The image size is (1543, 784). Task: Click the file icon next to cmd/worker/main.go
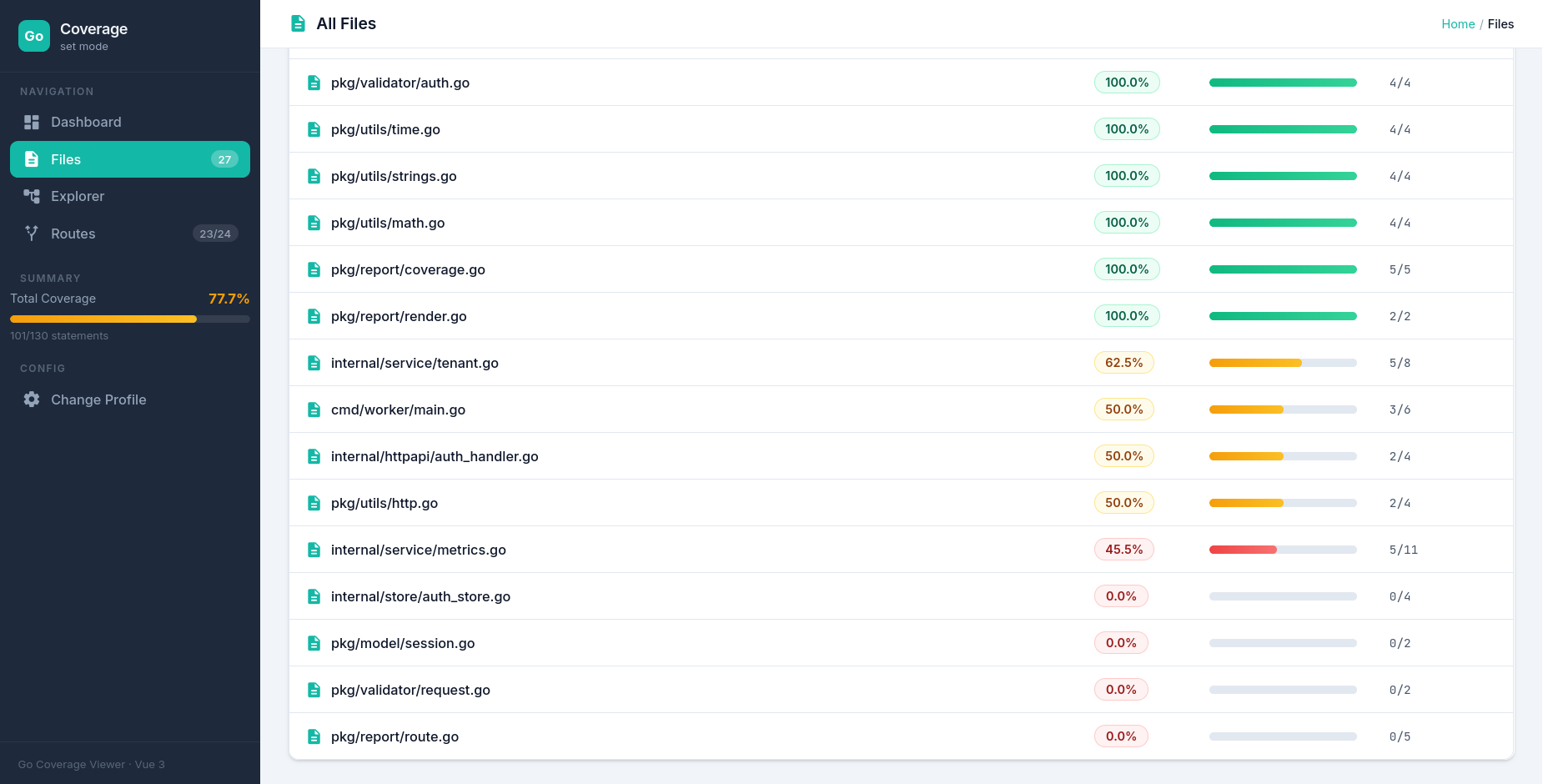tap(314, 410)
